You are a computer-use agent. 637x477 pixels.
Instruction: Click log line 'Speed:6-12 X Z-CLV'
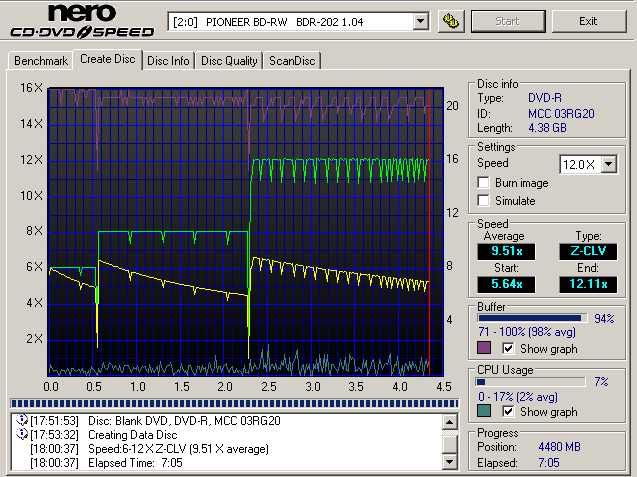178,449
